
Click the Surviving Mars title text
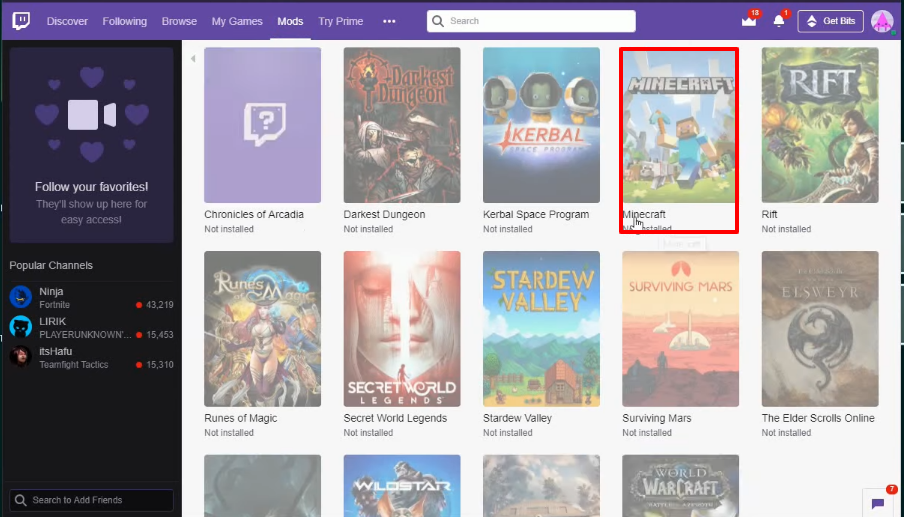[657, 418]
